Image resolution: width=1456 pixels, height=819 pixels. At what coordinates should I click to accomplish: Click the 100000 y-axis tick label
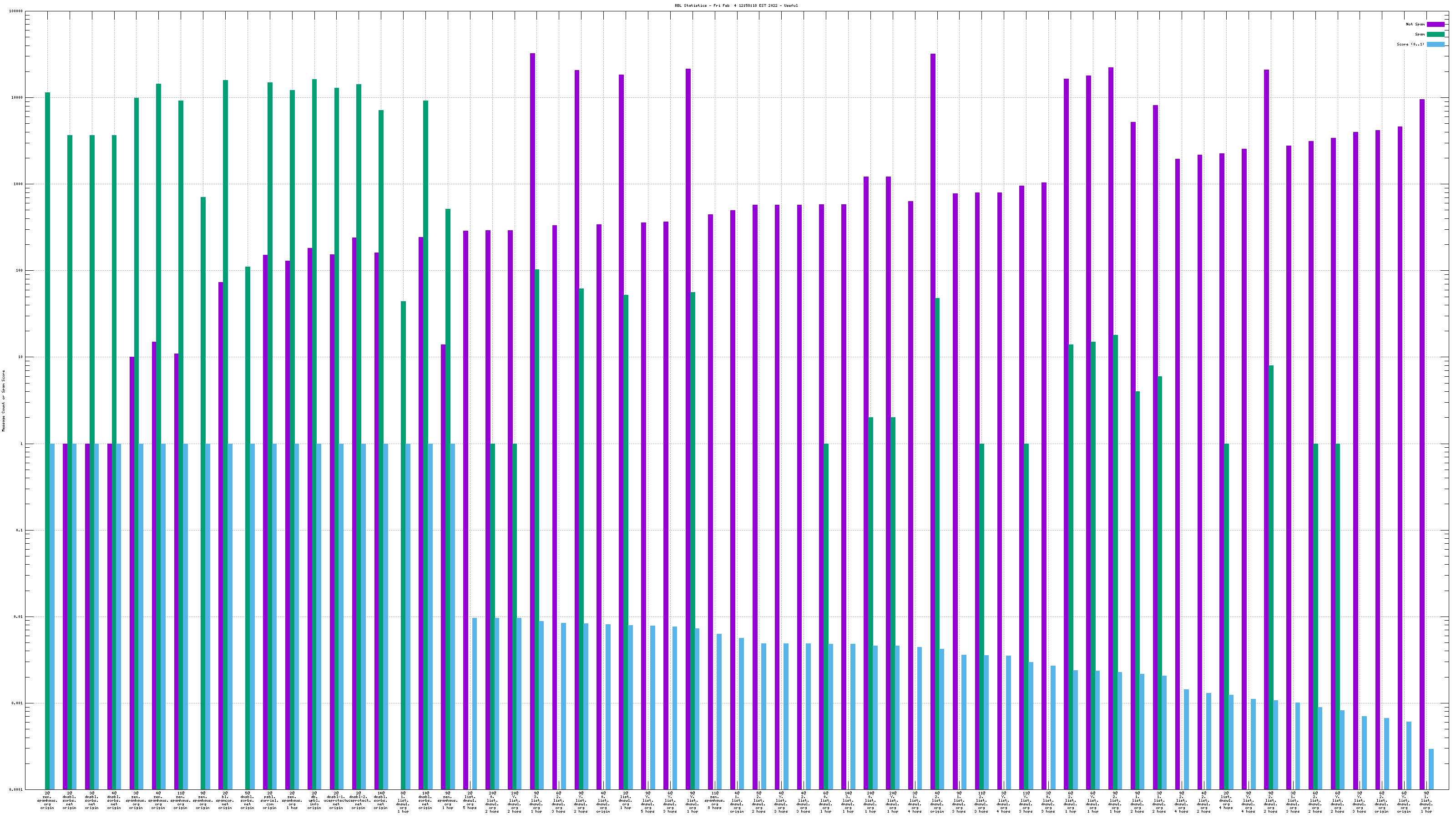pos(17,11)
